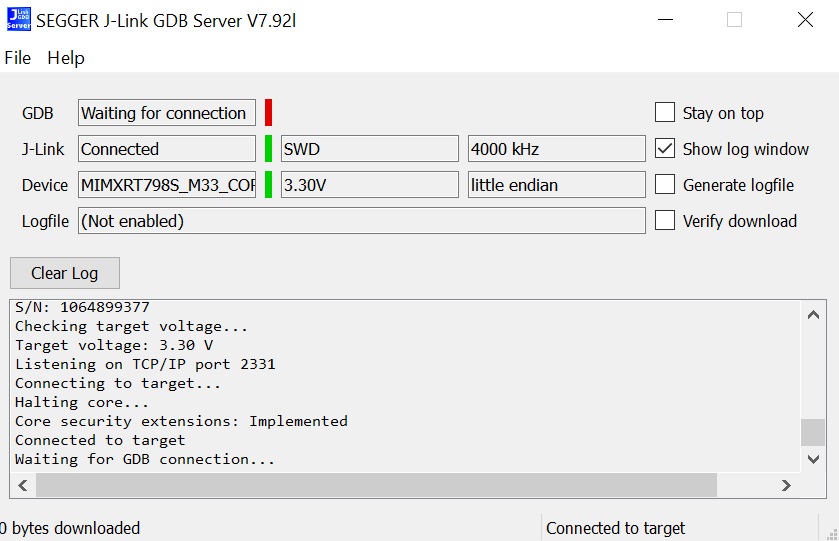
Task: Click the J-Link GDB Server title bar icon
Action: point(18,20)
